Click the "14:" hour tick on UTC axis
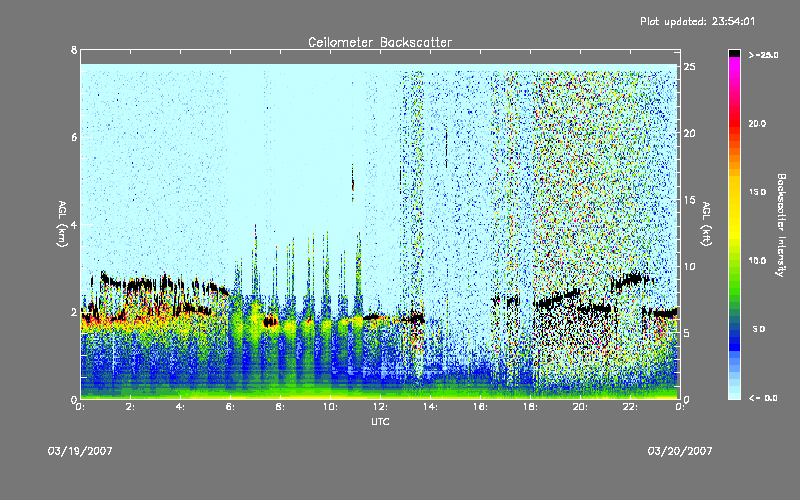 click(x=430, y=407)
